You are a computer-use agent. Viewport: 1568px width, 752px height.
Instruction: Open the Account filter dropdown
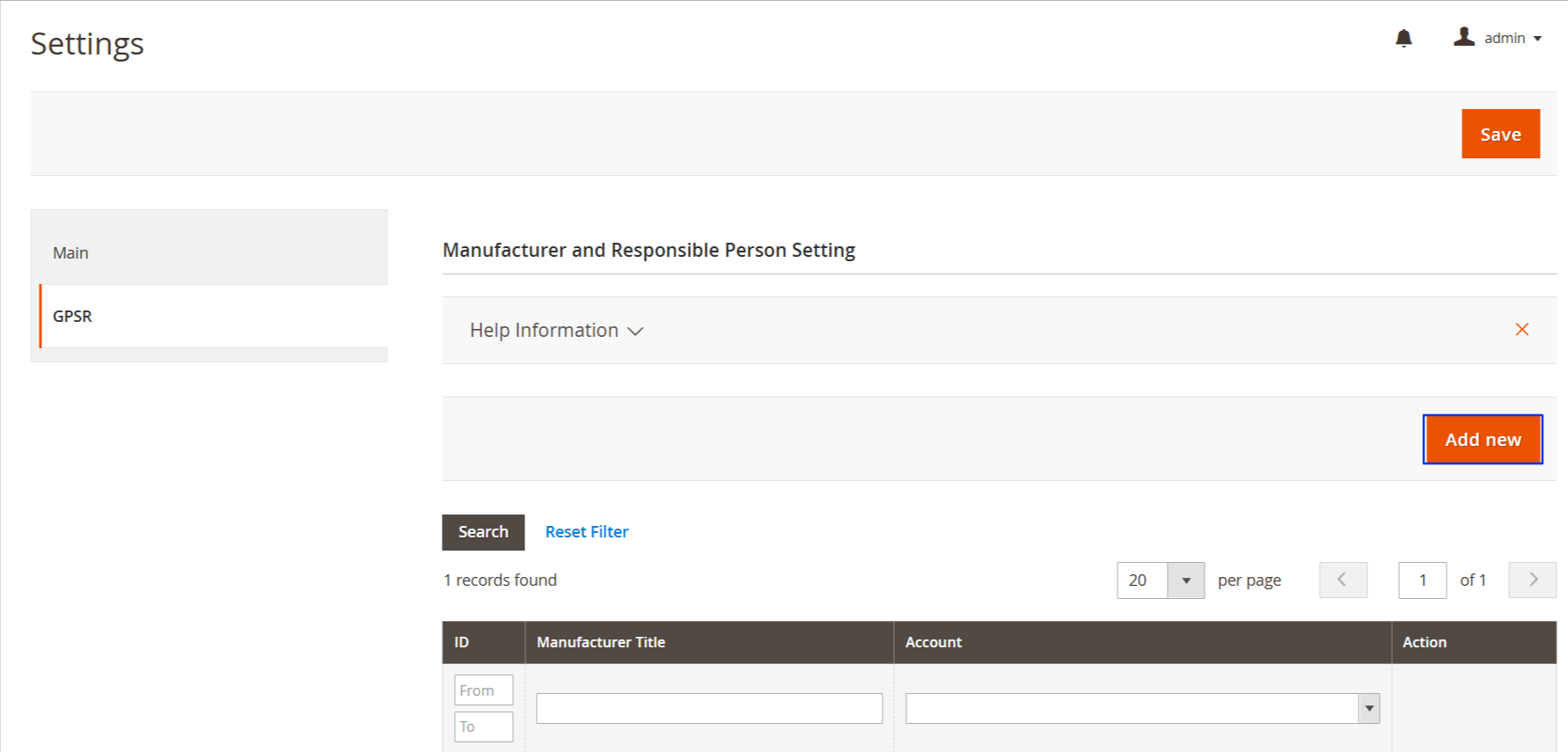coord(1142,708)
